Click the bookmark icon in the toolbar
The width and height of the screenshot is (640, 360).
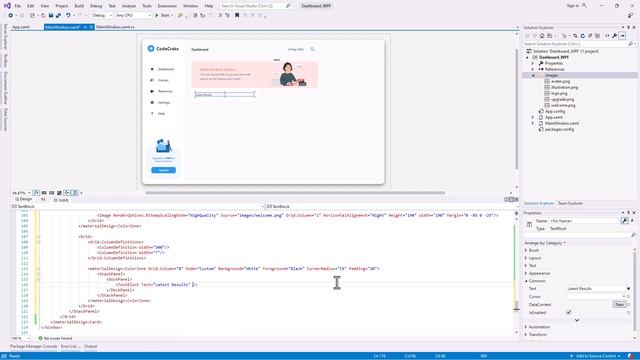tap(237, 16)
